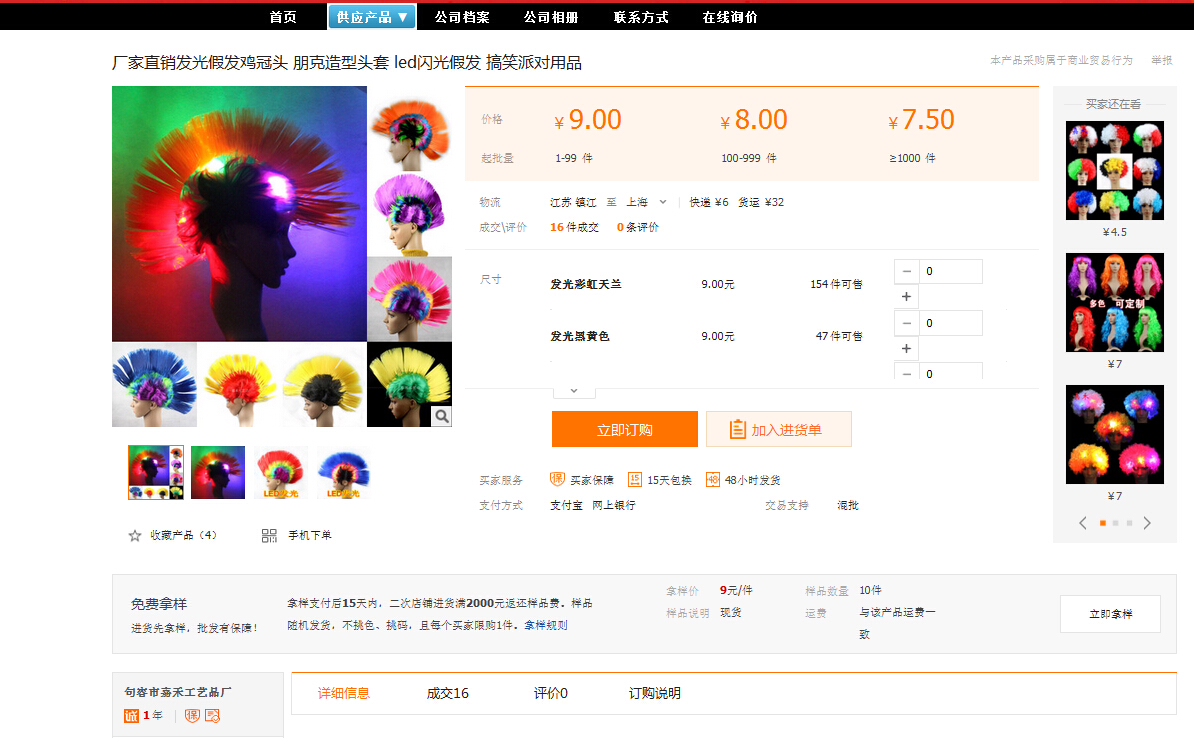The height and width of the screenshot is (738, 1194).
Task: Switch to the 订购说明 tab
Action: 654,693
